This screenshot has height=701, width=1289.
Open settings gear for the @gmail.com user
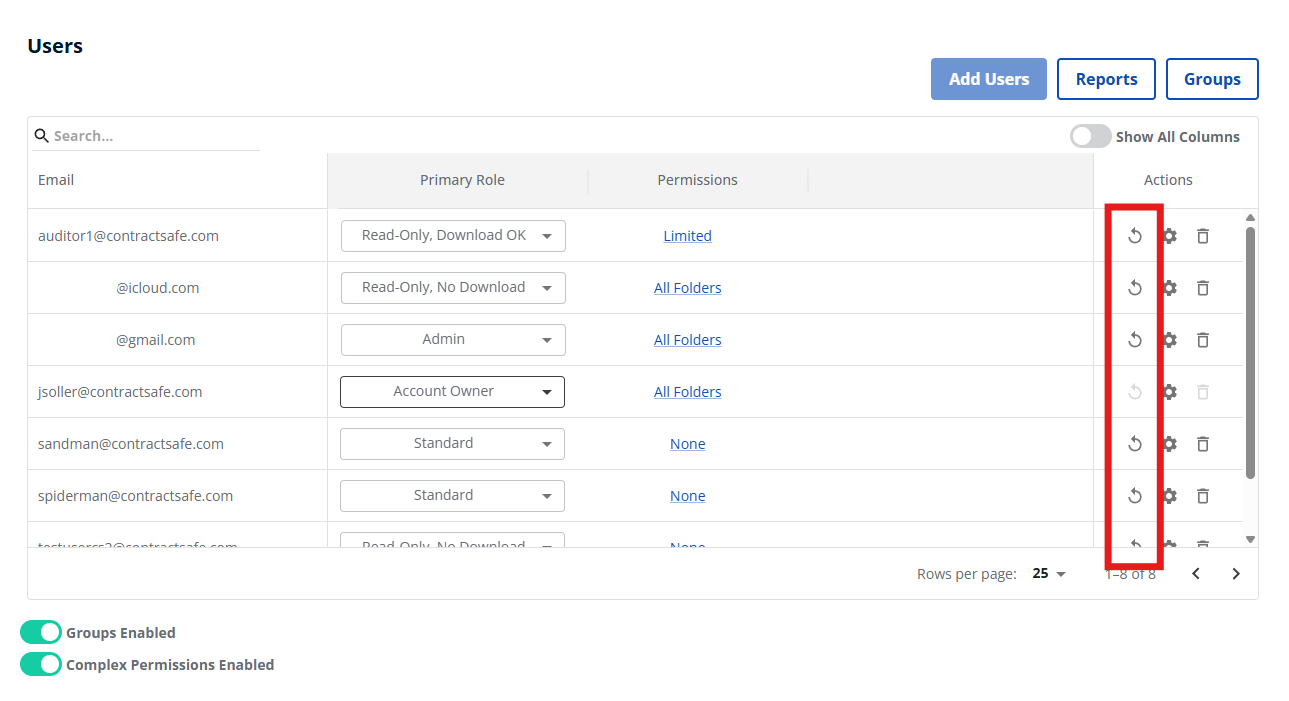pyautogui.click(x=1169, y=340)
